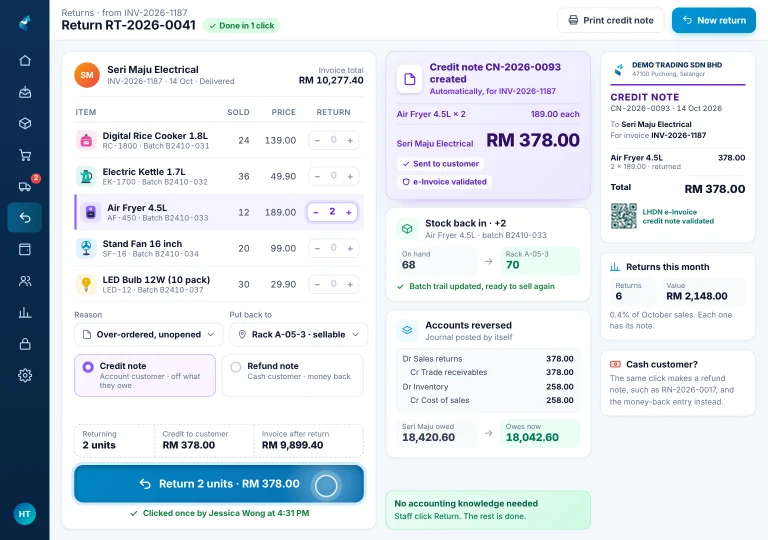Click the New return button
Viewport: 768px width, 540px height.
coord(714,21)
